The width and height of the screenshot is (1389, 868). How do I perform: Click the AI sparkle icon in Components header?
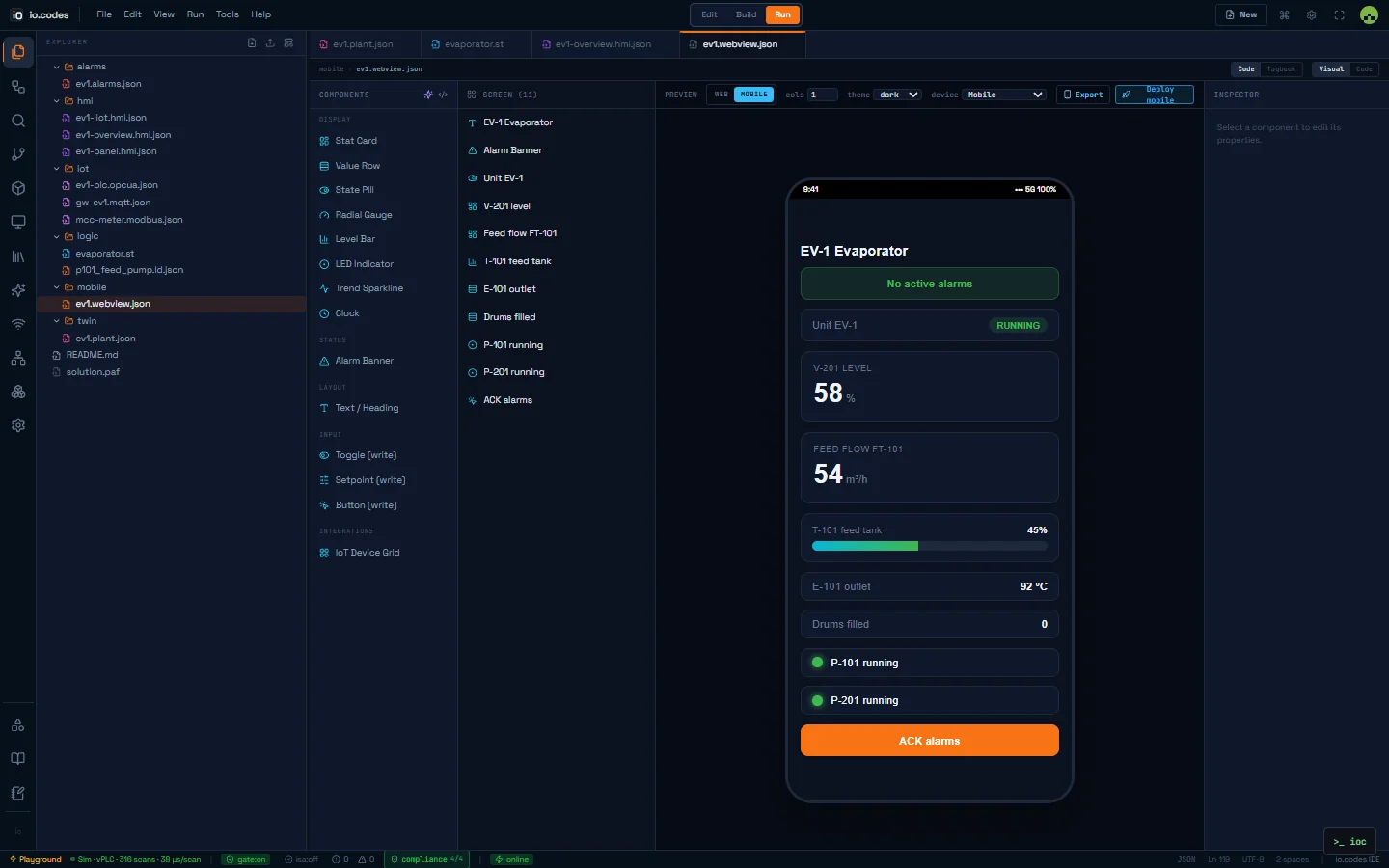428,95
